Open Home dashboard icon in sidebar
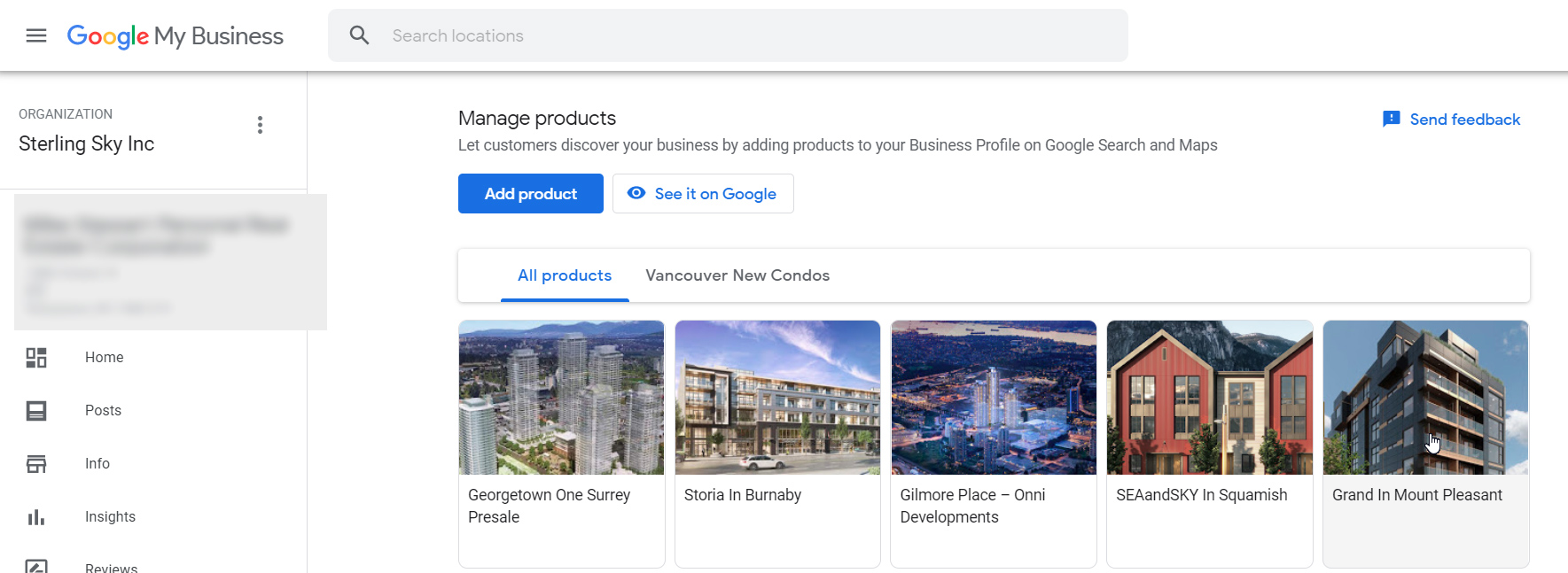 click(36, 358)
